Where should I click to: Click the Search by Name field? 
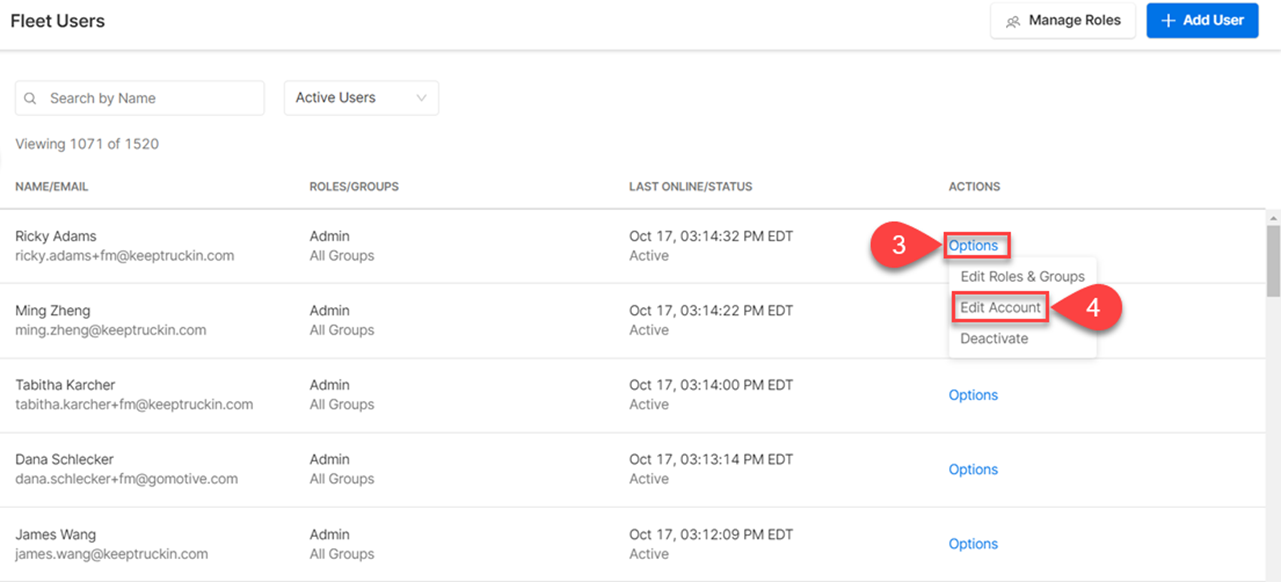click(x=150, y=98)
